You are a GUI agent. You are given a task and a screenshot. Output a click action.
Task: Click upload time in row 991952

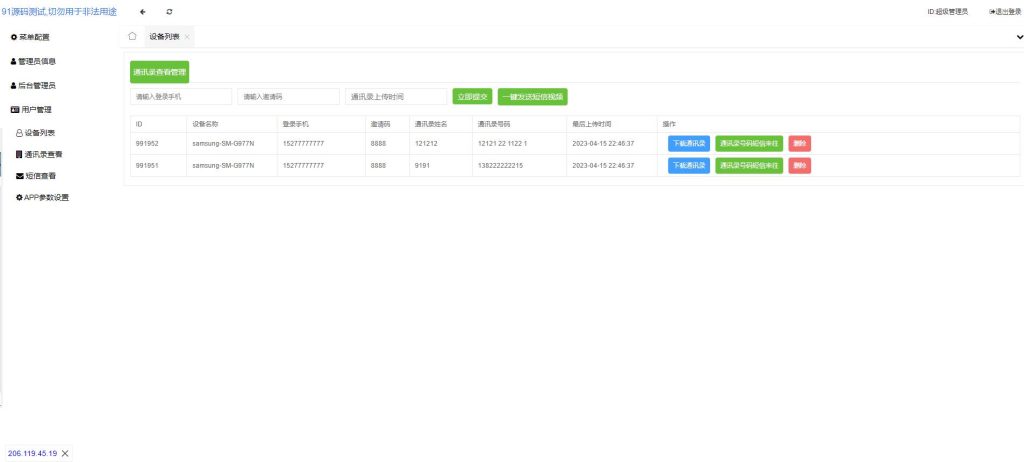click(x=603, y=144)
